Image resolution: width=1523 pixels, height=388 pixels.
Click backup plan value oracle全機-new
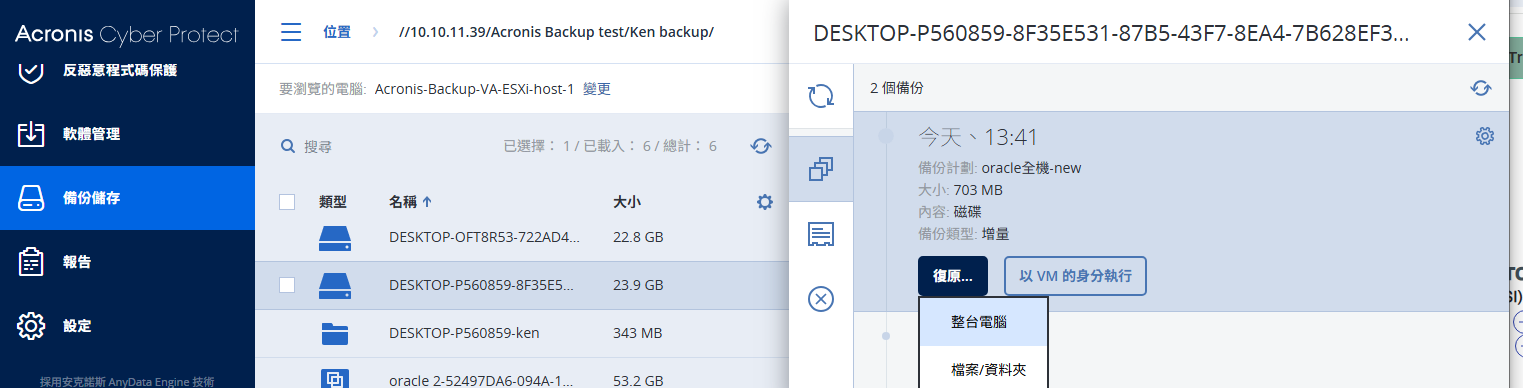click(x=1031, y=168)
